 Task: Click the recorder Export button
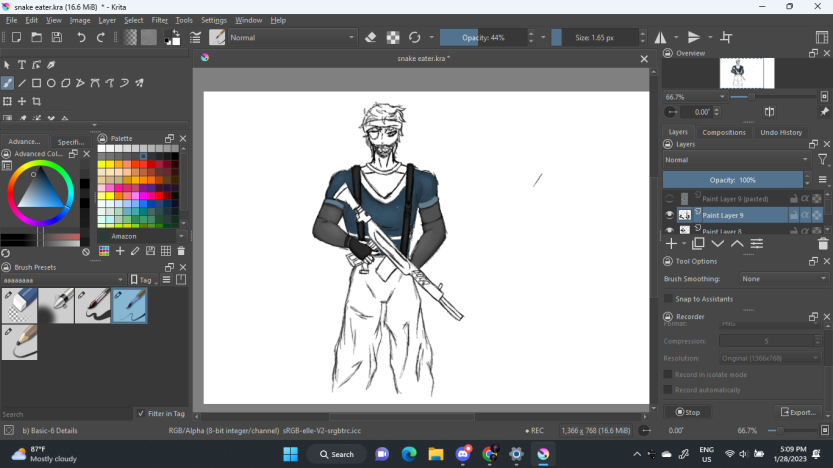click(798, 412)
